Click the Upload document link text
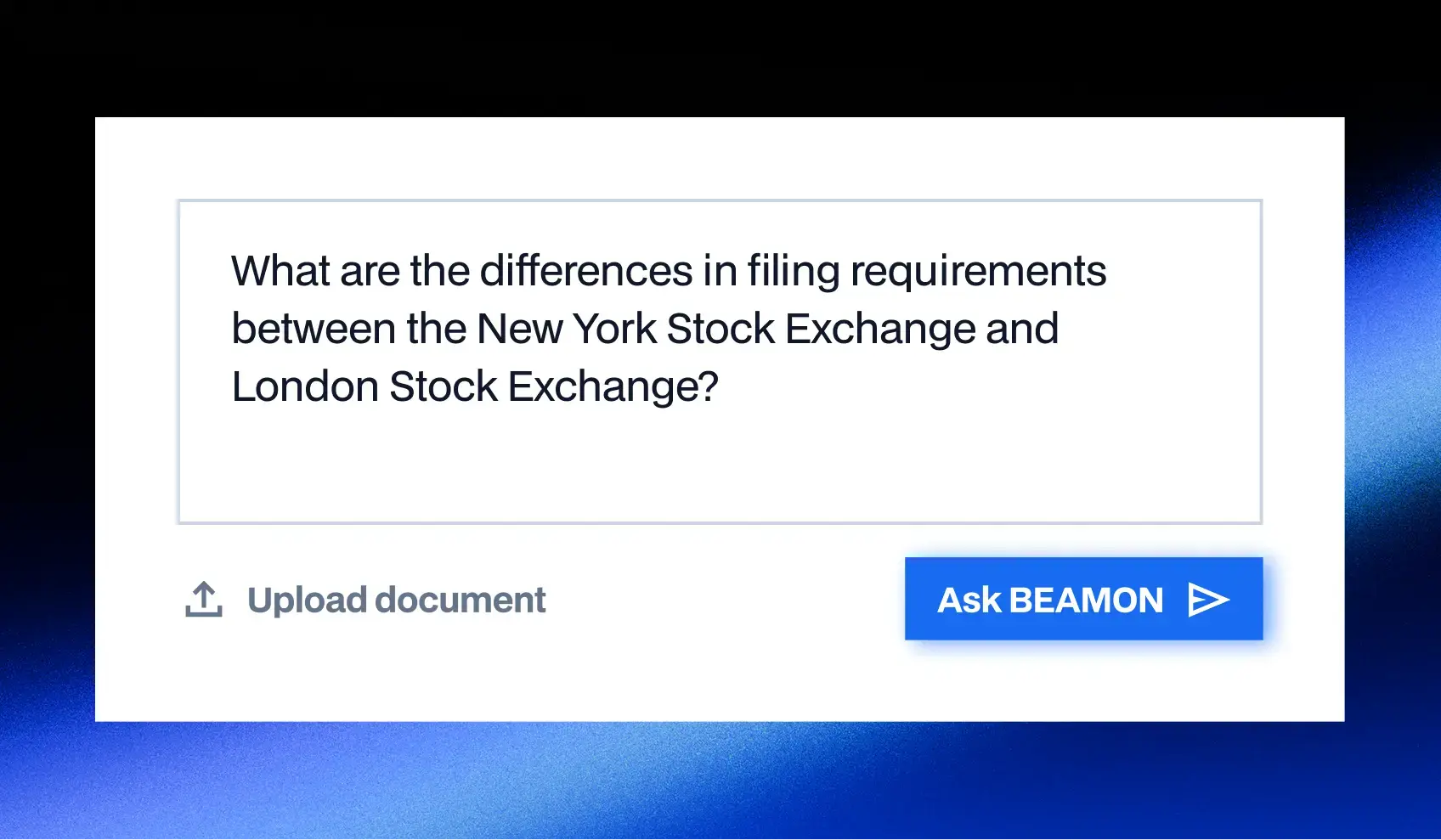The width and height of the screenshot is (1441, 840). click(x=396, y=600)
